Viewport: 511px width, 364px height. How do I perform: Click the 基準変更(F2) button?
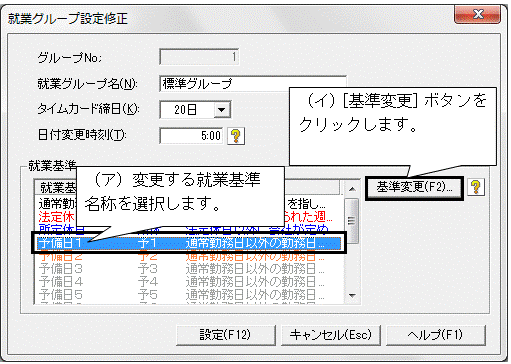click(414, 188)
